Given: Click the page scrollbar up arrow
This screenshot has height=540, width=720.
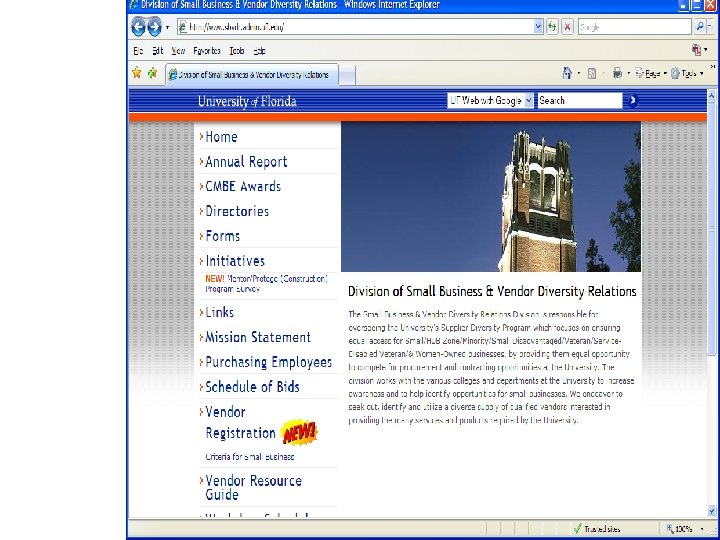Looking at the screenshot, I should (712, 96).
